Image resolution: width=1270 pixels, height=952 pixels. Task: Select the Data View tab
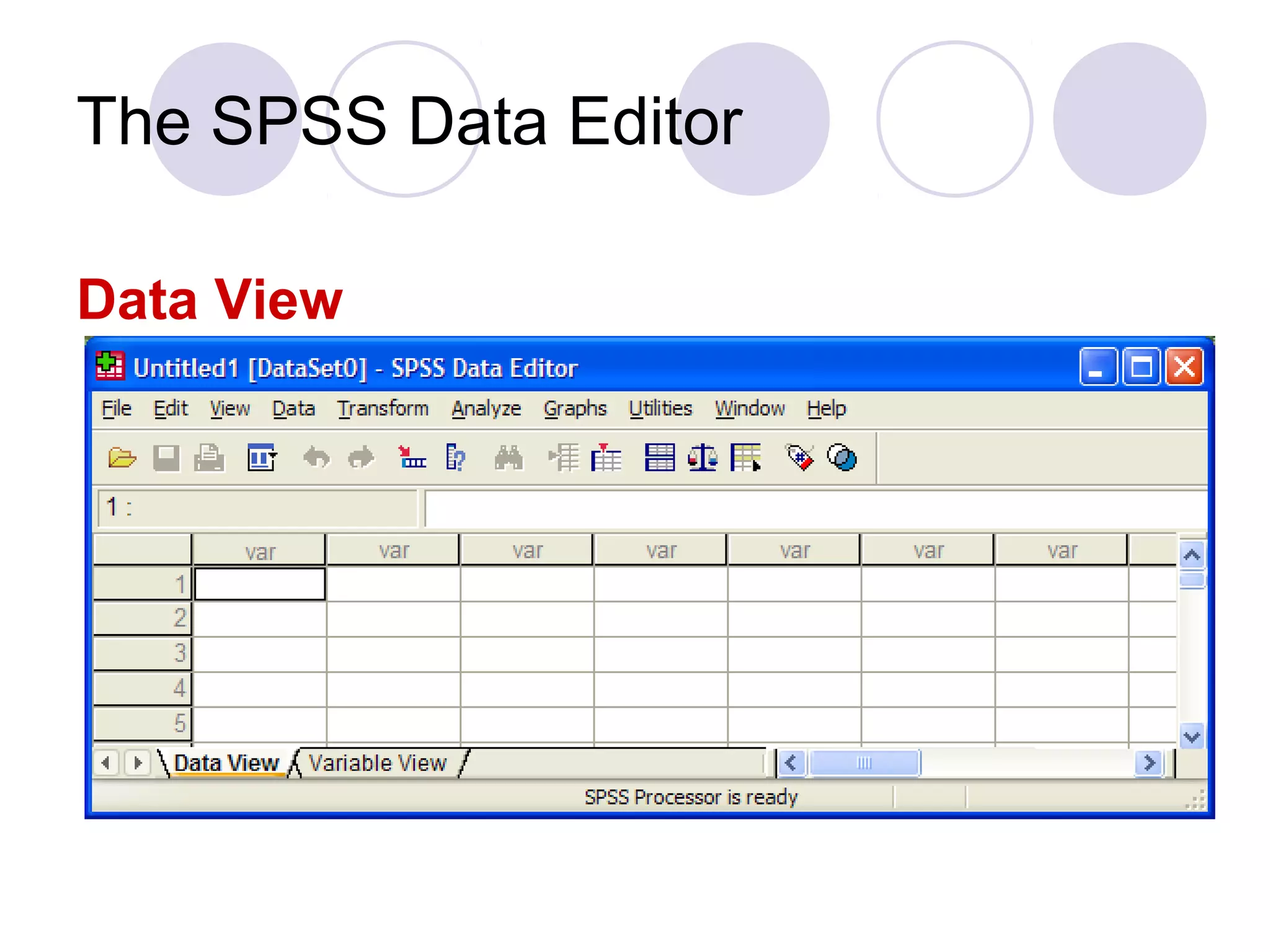[x=226, y=762]
